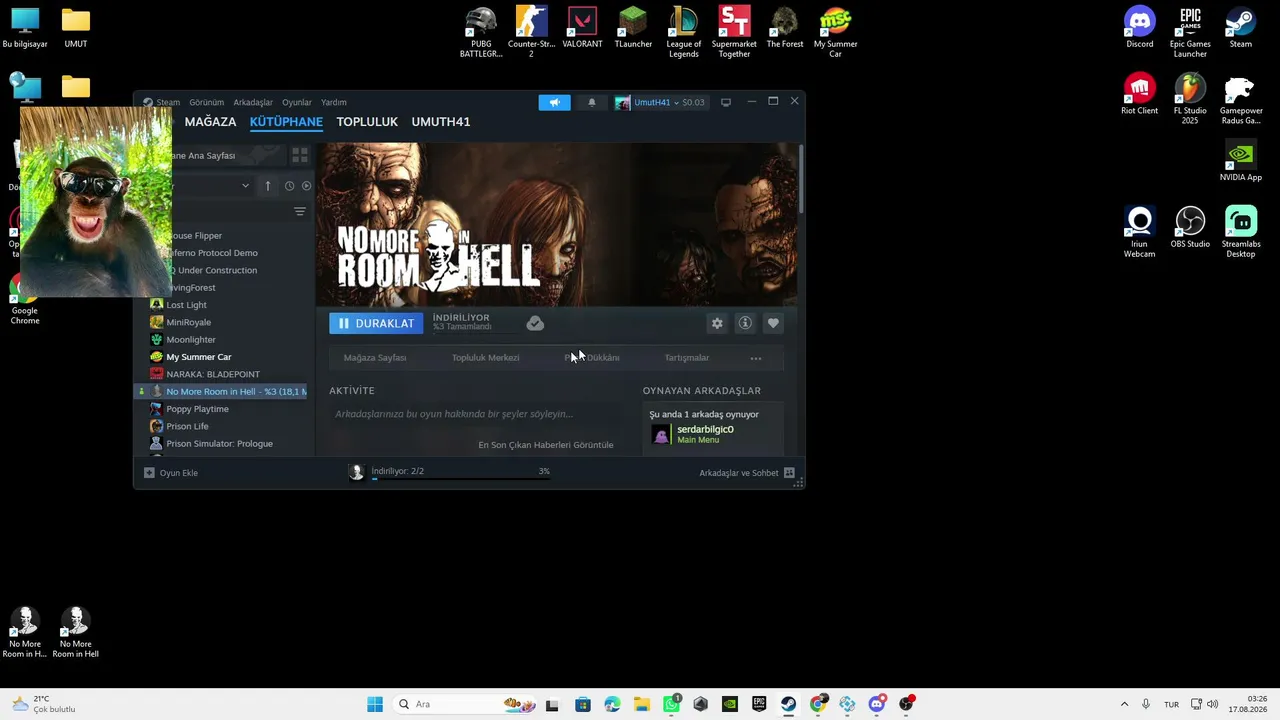Open the My Summer Car desktop shortcut

[x=835, y=32]
